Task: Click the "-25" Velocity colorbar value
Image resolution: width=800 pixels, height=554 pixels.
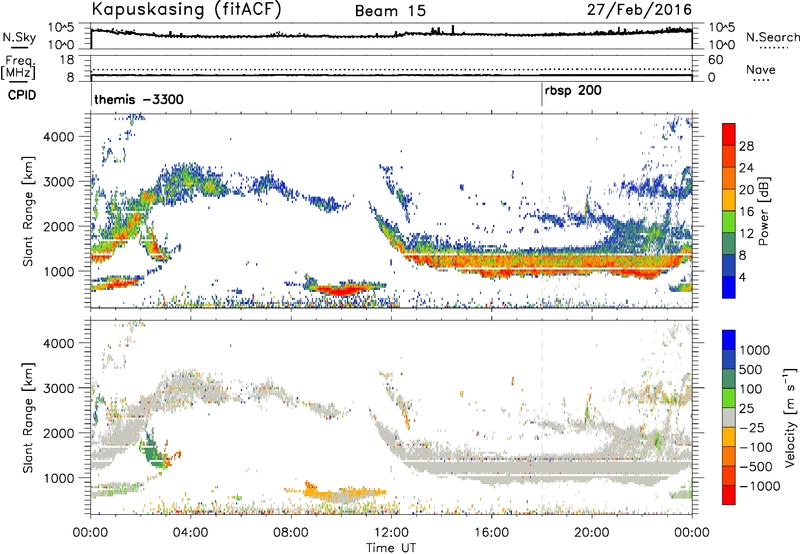Action: click(x=752, y=427)
